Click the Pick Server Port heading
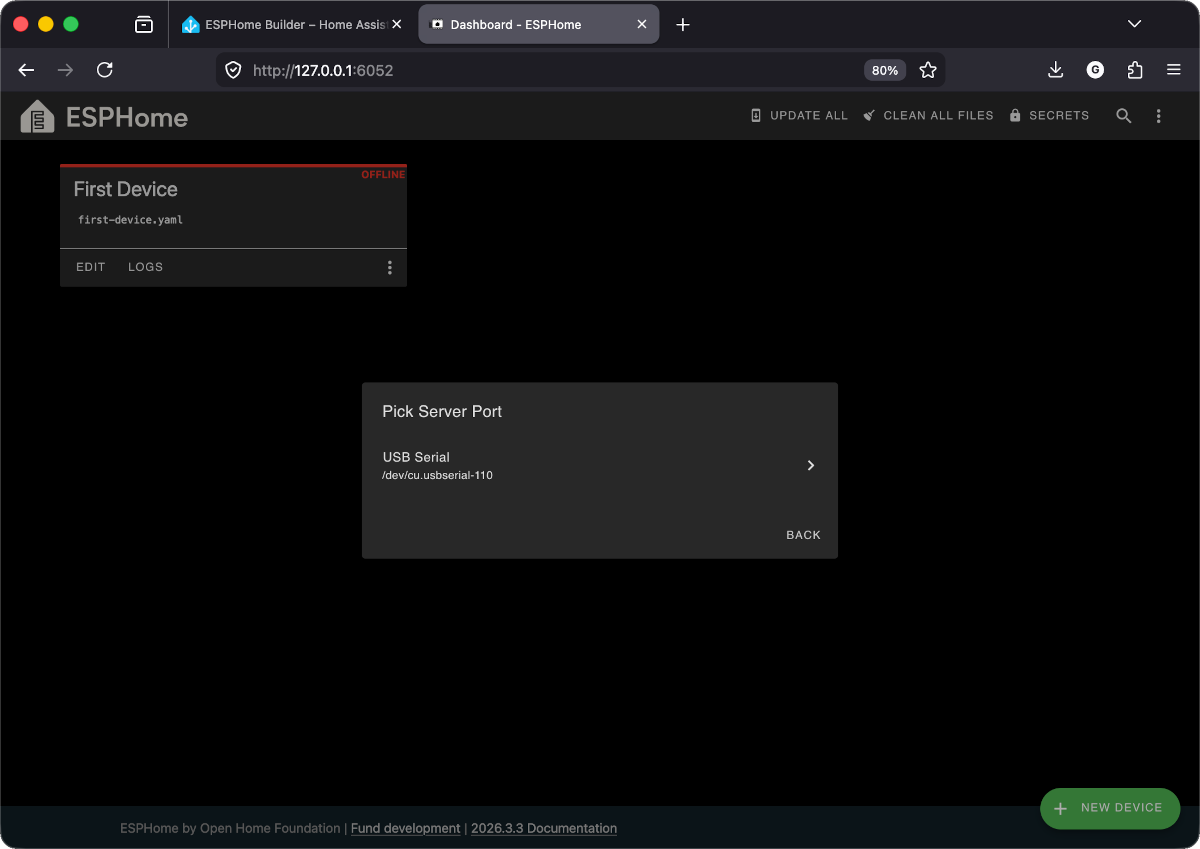The width and height of the screenshot is (1200, 849). tap(442, 411)
